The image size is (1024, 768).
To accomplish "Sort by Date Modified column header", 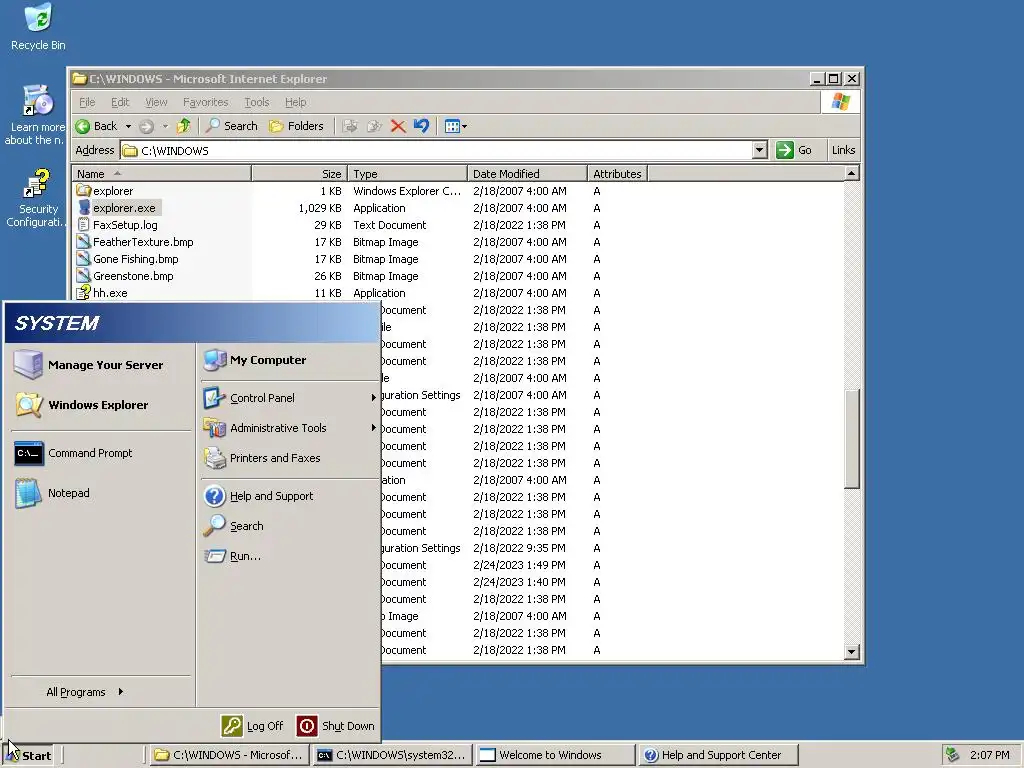I will pos(527,174).
